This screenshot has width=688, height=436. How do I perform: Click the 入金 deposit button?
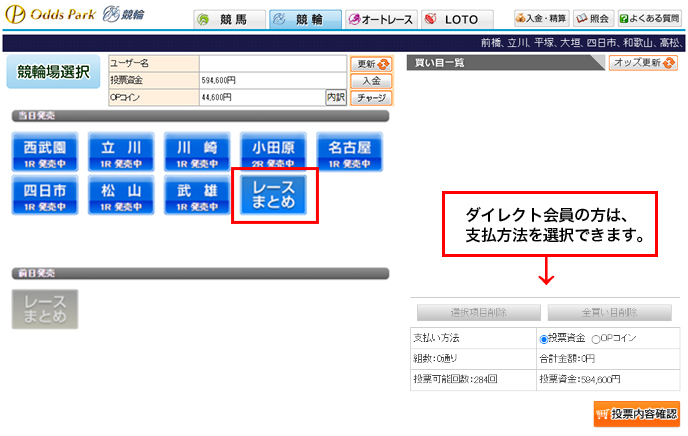pyautogui.click(x=371, y=81)
